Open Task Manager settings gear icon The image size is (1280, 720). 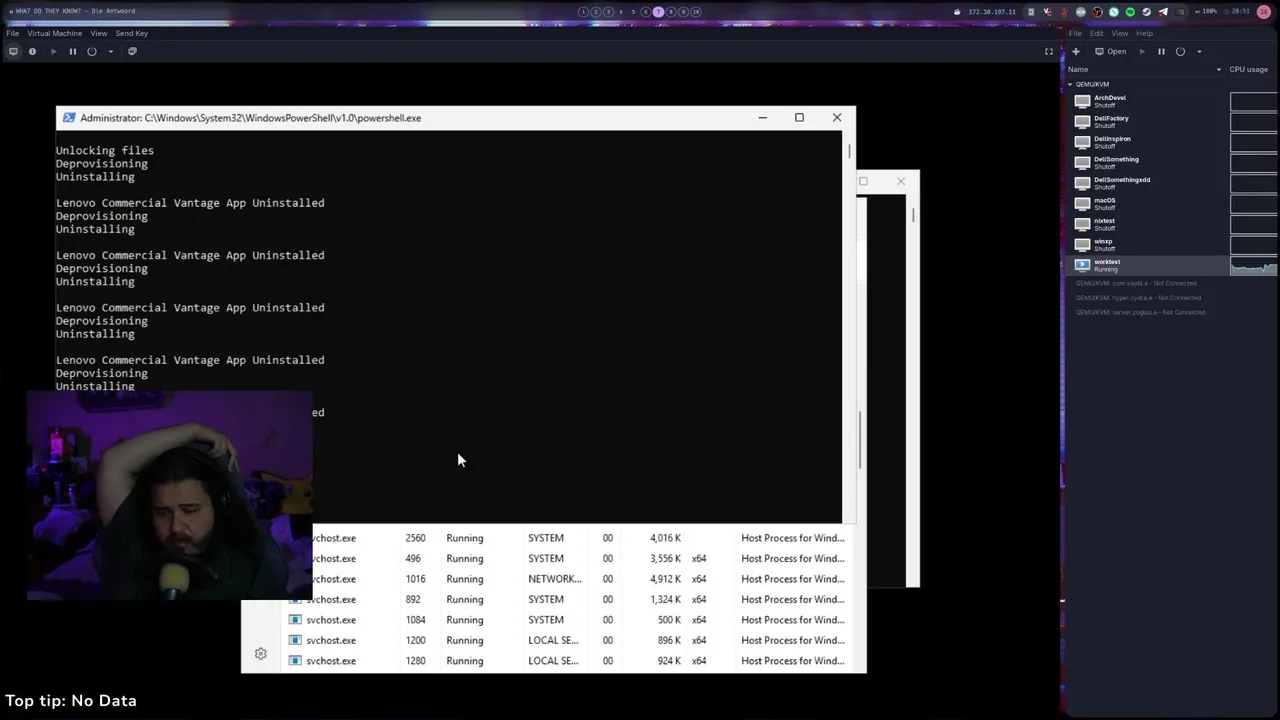261,654
